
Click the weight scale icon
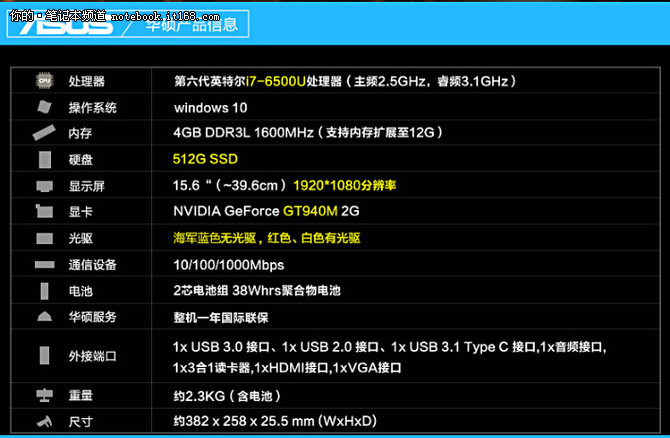coord(44,395)
